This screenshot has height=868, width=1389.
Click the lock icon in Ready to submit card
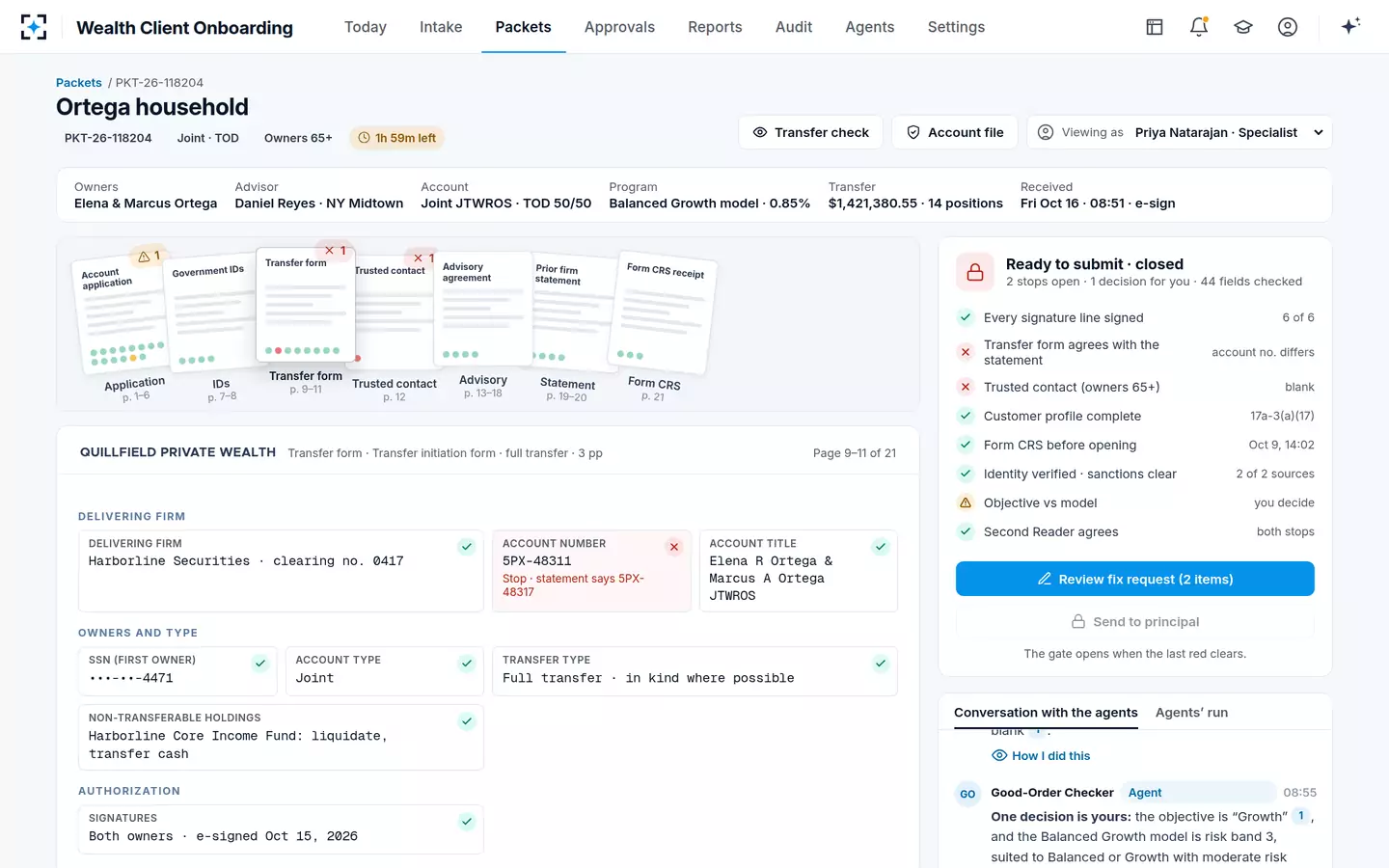975,272
